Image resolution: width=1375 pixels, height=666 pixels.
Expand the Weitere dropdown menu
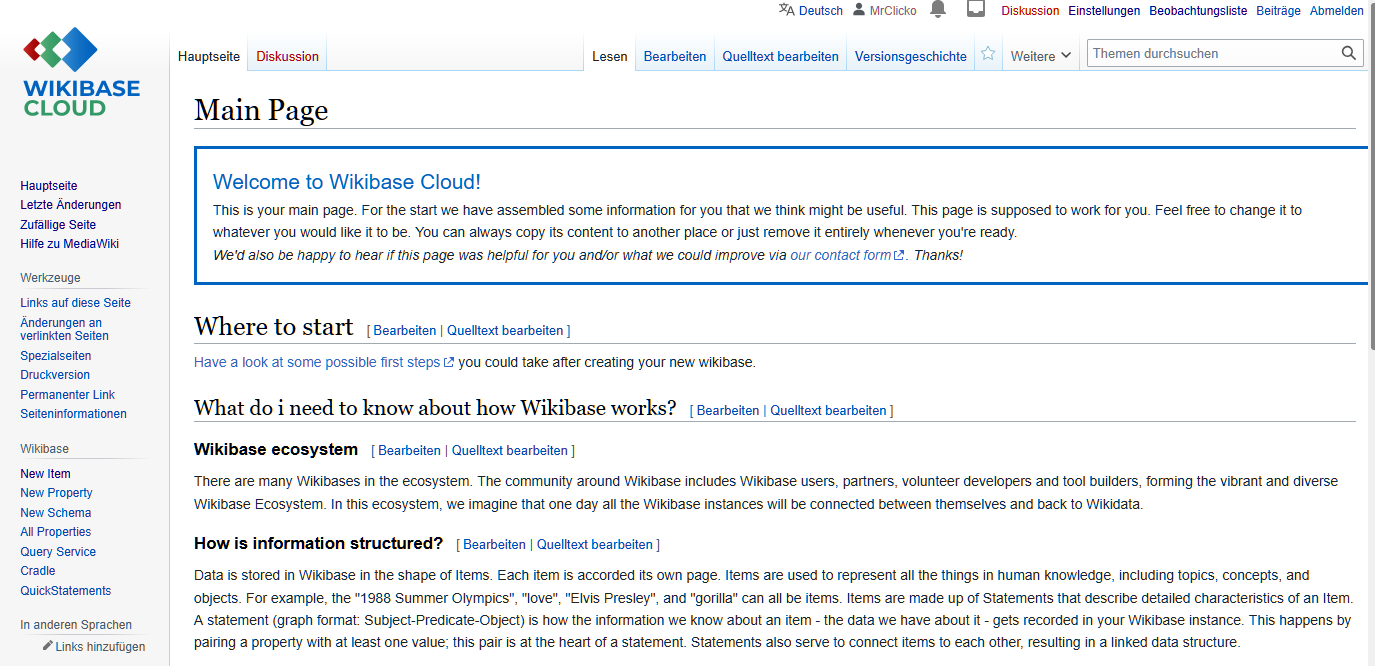(x=1041, y=56)
